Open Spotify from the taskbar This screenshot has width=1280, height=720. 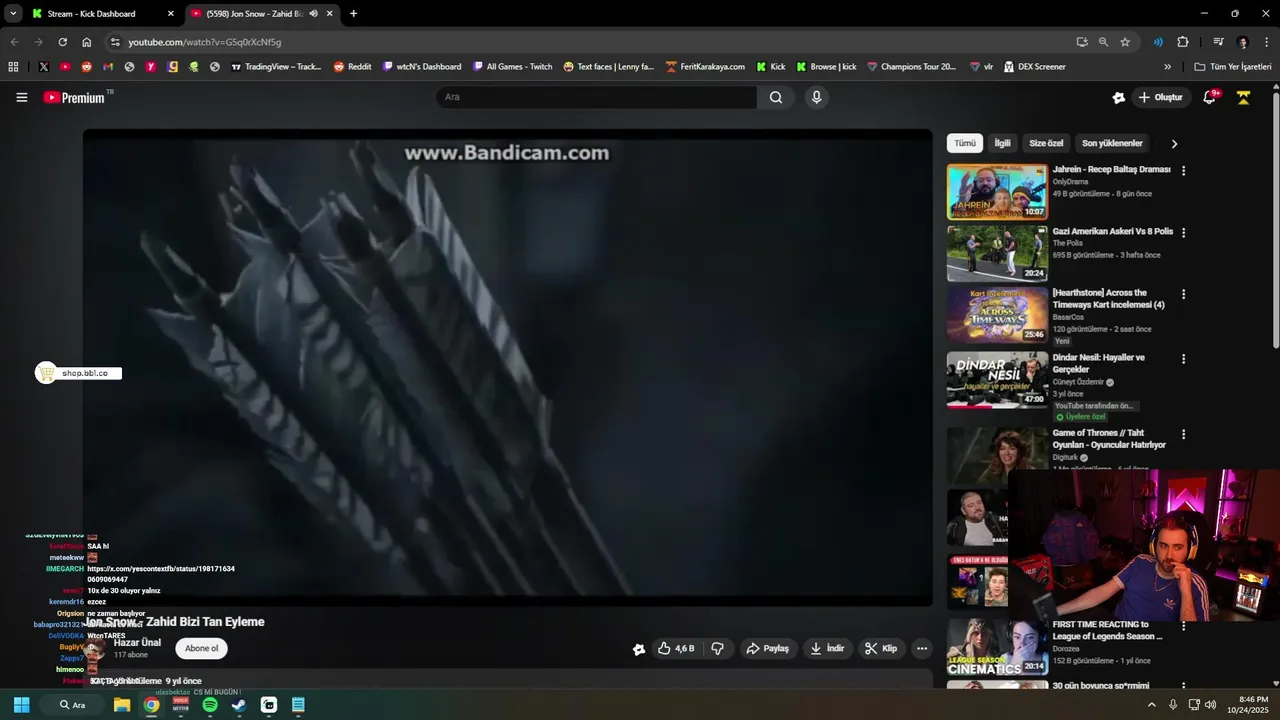click(210, 705)
